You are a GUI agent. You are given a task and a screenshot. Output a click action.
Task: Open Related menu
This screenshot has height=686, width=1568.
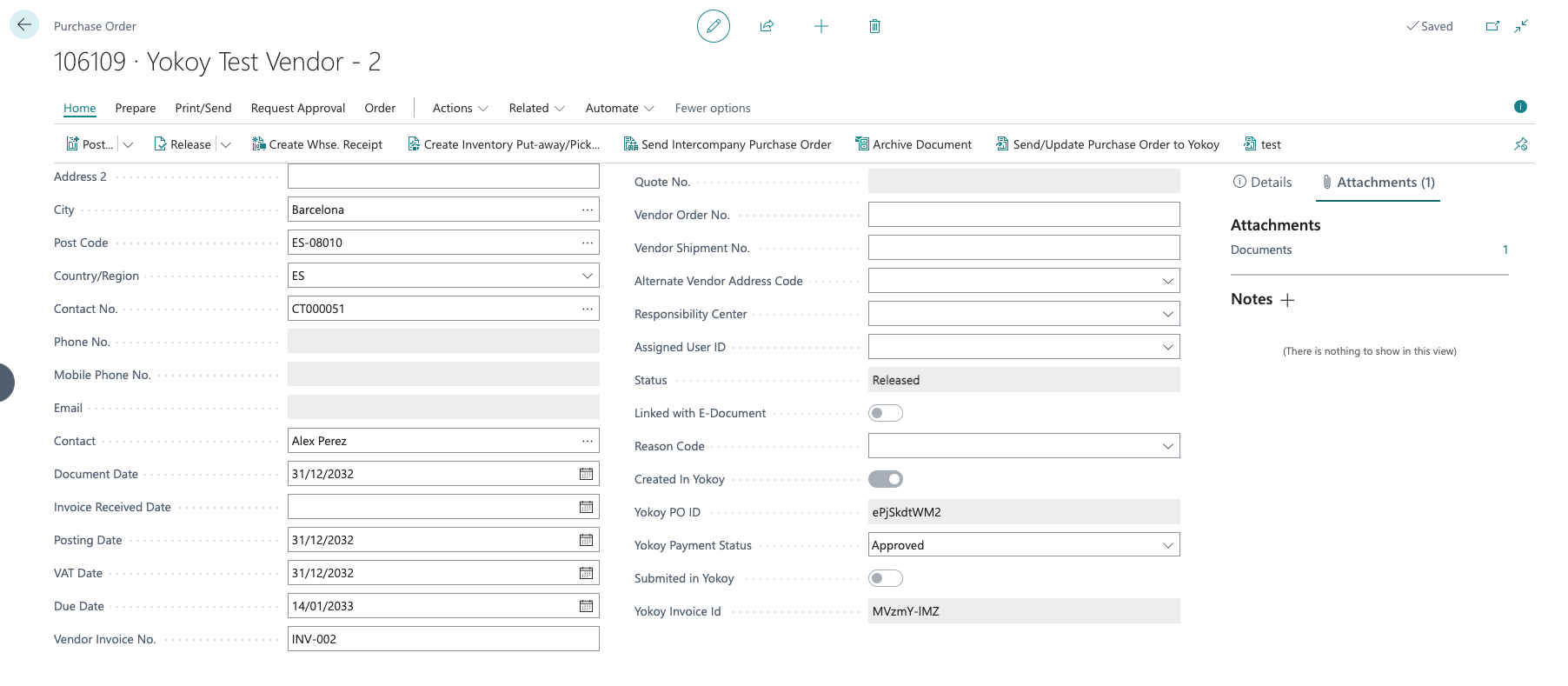point(536,108)
